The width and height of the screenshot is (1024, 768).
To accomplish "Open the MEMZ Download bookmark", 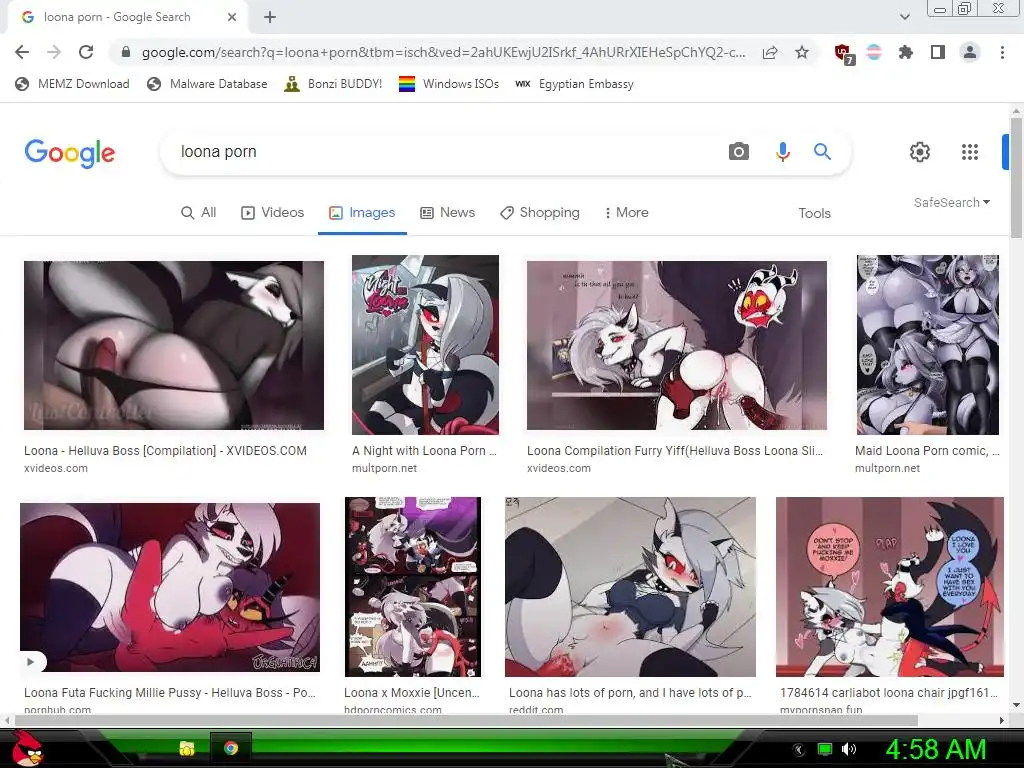I will pyautogui.click(x=72, y=84).
